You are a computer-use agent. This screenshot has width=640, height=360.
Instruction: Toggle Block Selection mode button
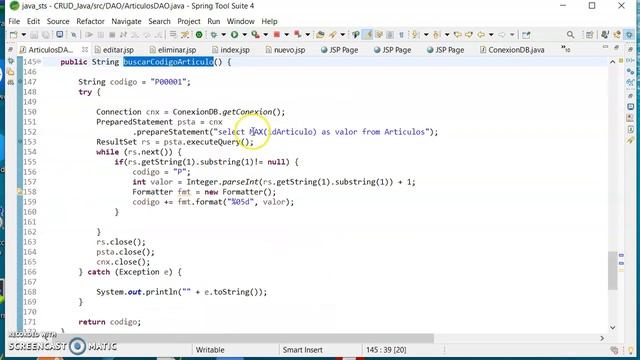pos(390,35)
